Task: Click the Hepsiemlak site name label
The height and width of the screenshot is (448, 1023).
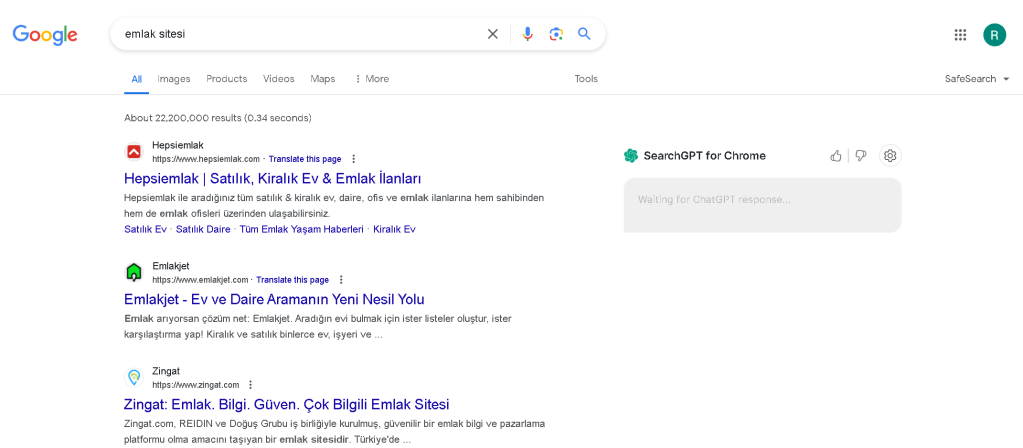Action: (178, 145)
